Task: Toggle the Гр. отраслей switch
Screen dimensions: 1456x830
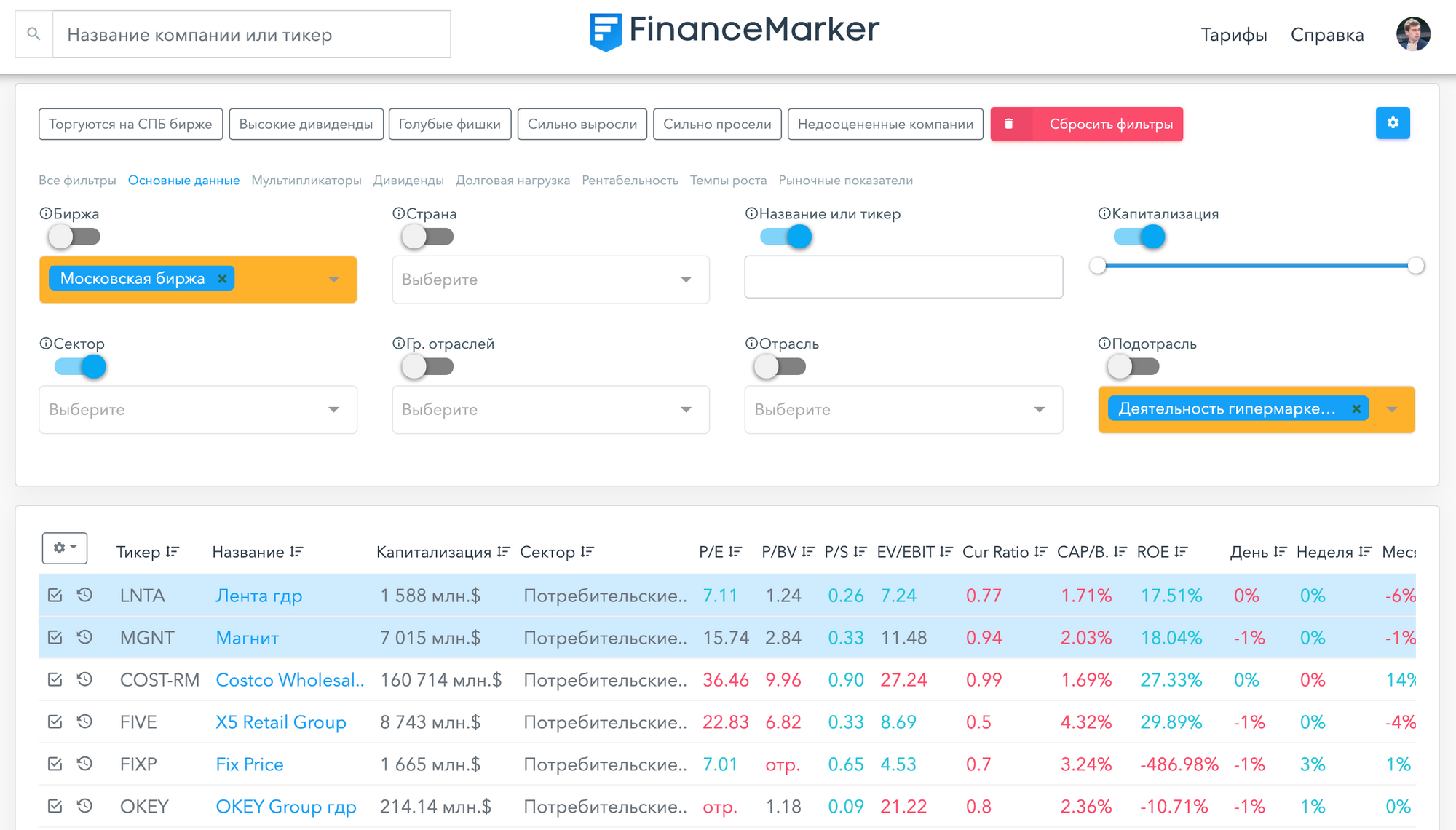Action: [427, 366]
